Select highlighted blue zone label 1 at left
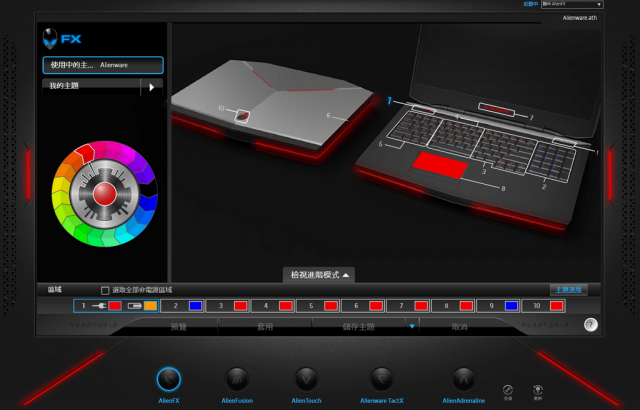The height and width of the screenshot is (410, 640). (x=389, y=100)
